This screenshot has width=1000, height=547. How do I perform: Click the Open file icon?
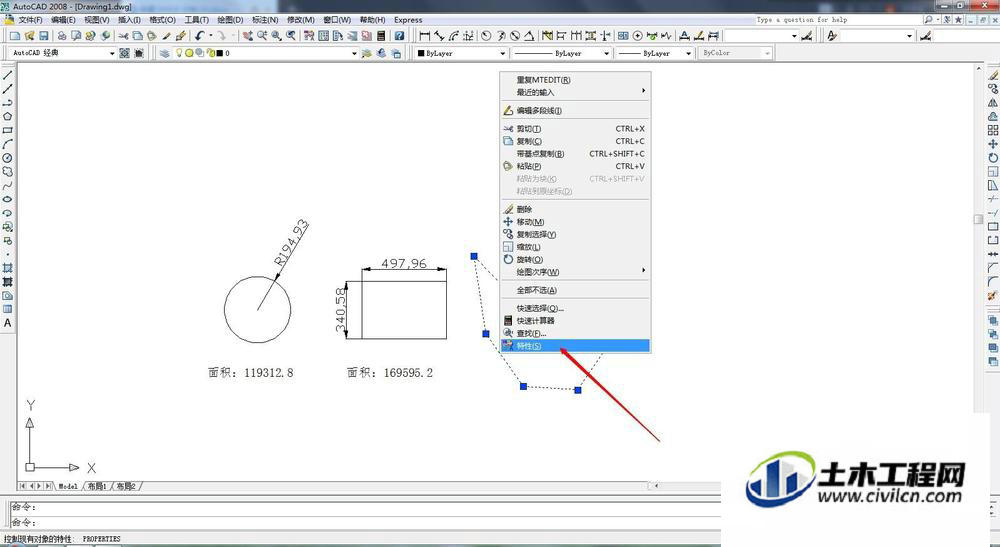point(29,36)
